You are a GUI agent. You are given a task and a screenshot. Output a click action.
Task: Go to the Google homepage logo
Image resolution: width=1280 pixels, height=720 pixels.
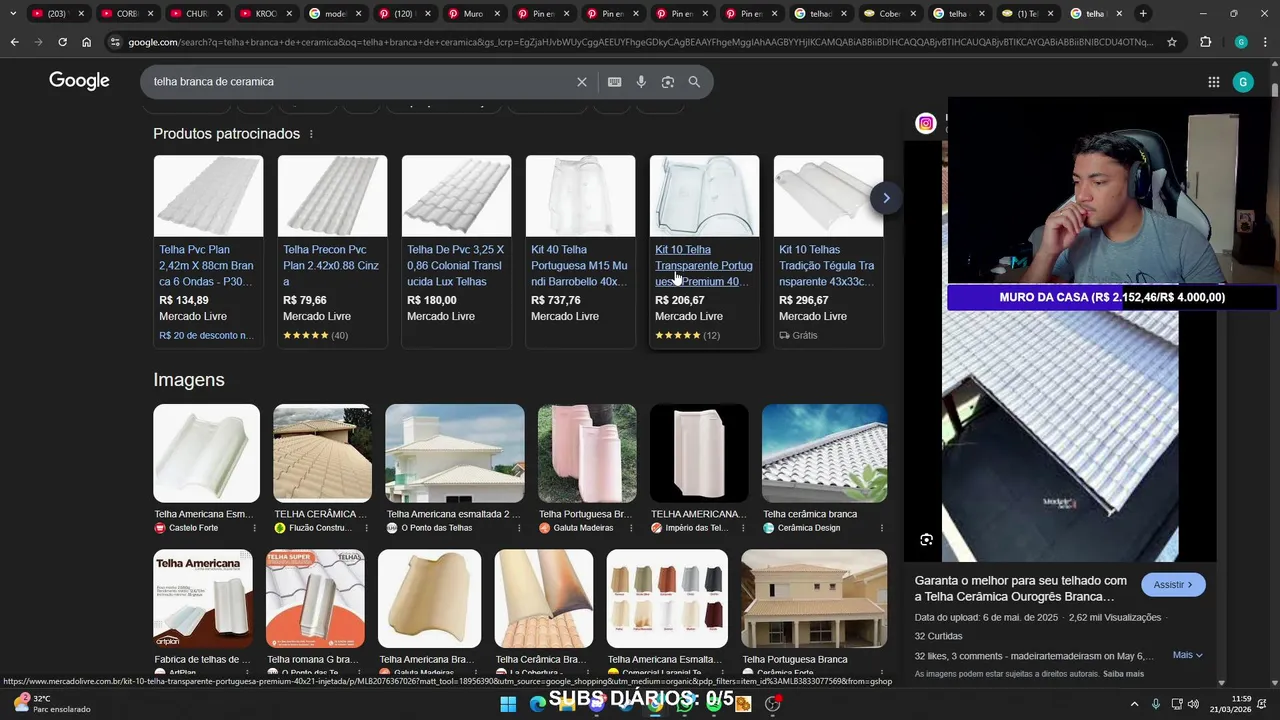coord(79,81)
